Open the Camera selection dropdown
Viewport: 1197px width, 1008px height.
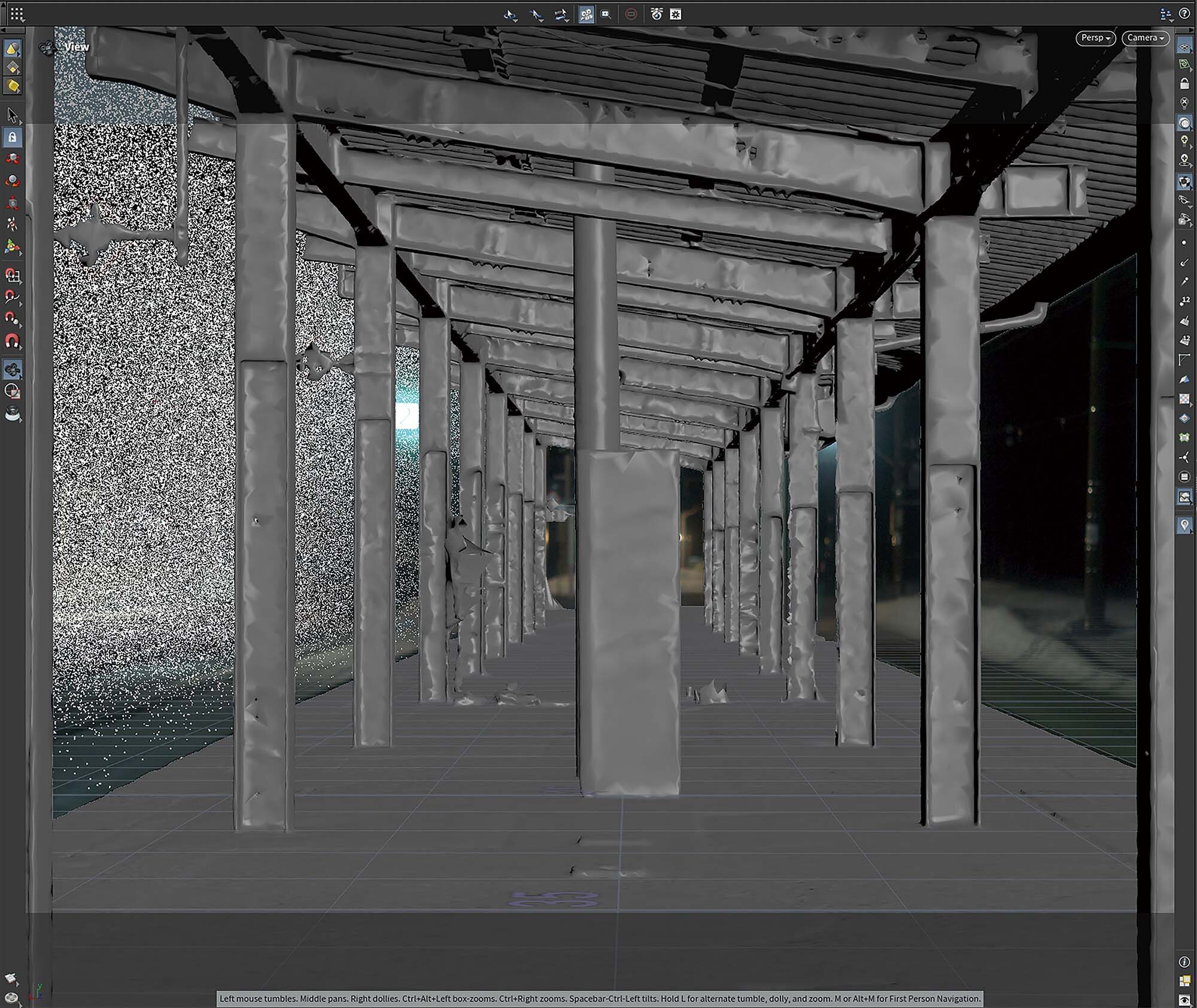click(1145, 38)
